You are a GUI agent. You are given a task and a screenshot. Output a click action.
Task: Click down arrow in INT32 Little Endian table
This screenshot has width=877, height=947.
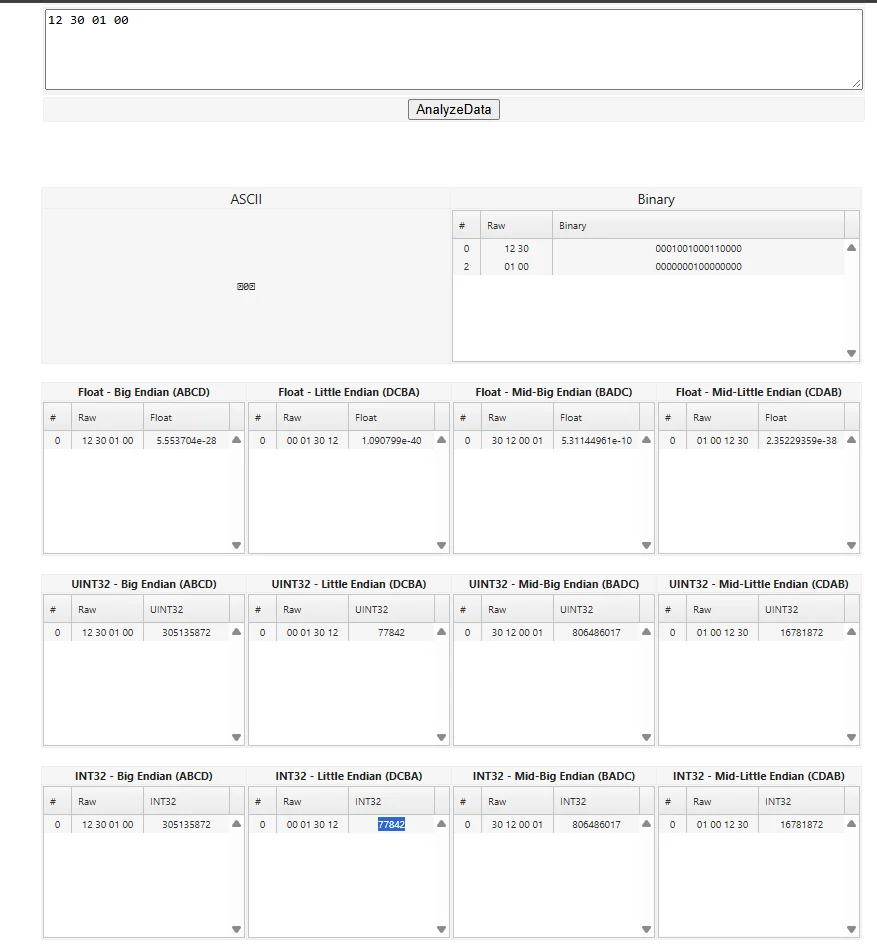[442, 929]
